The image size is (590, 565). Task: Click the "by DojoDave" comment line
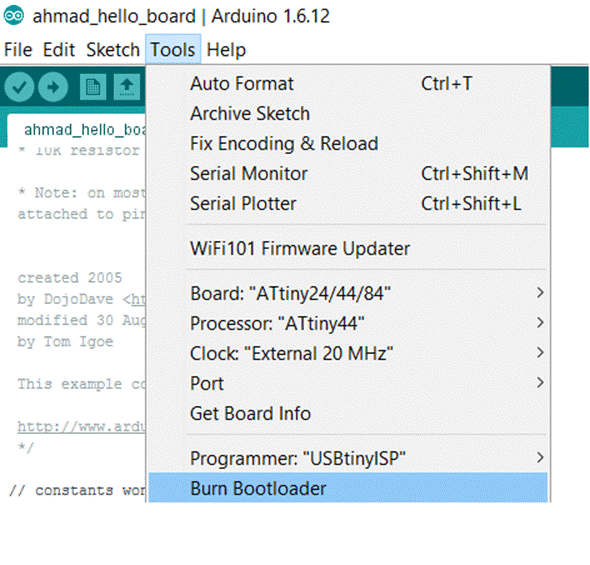(x=81, y=299)
